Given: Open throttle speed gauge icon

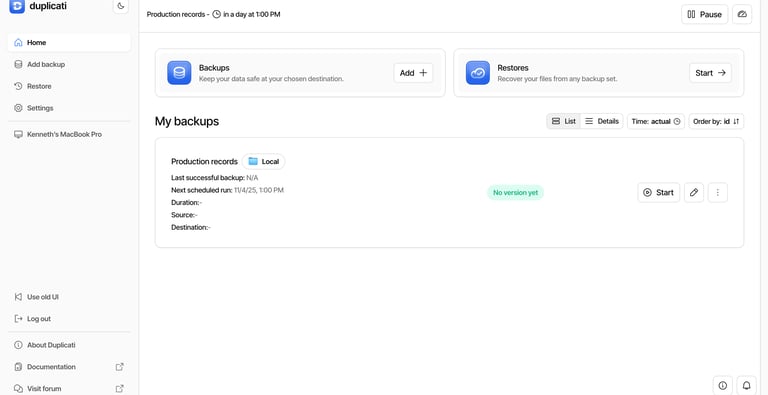Looking at the screenshot, I should coord(742,14).
